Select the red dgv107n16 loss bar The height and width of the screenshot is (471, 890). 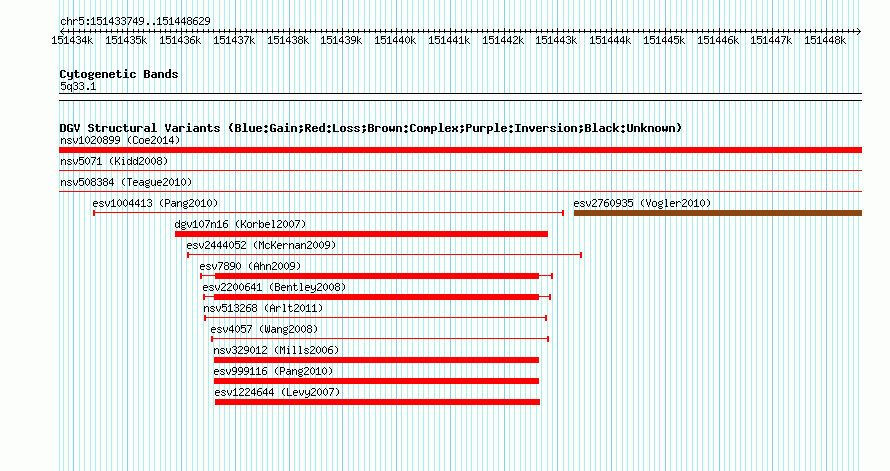(361, 234)
